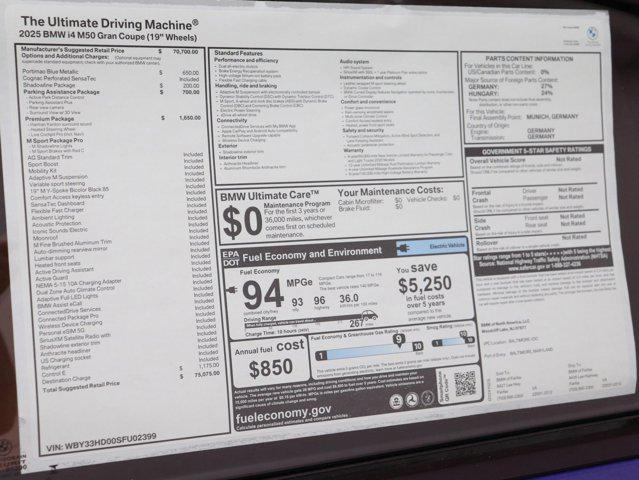This screenshot has height=480, width=639.
Task: Click 'Standard Features' heading
Action: (238, 53)
